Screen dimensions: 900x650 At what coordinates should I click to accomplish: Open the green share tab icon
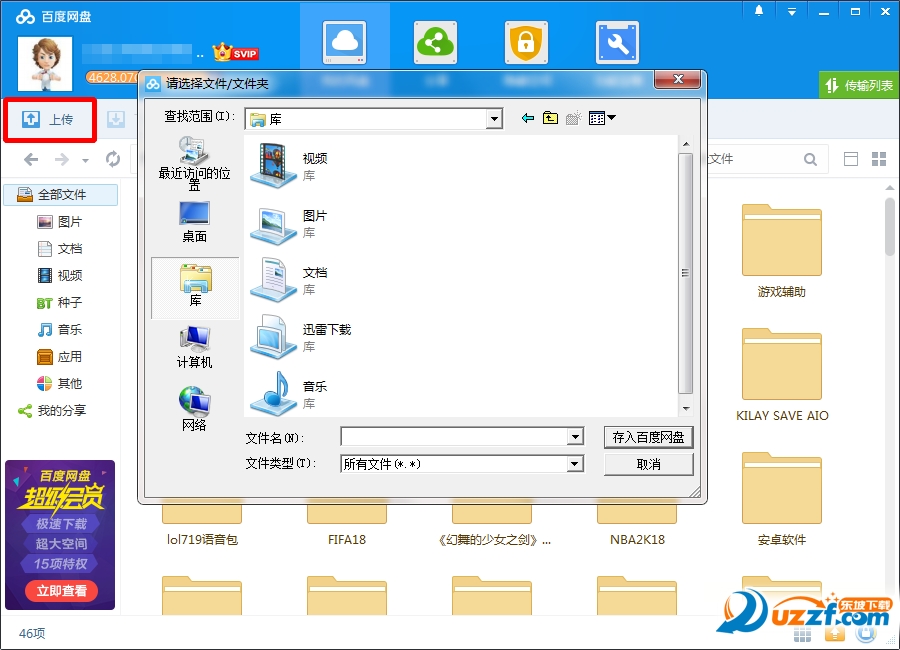pyautogui.click(x=435, y=42)
